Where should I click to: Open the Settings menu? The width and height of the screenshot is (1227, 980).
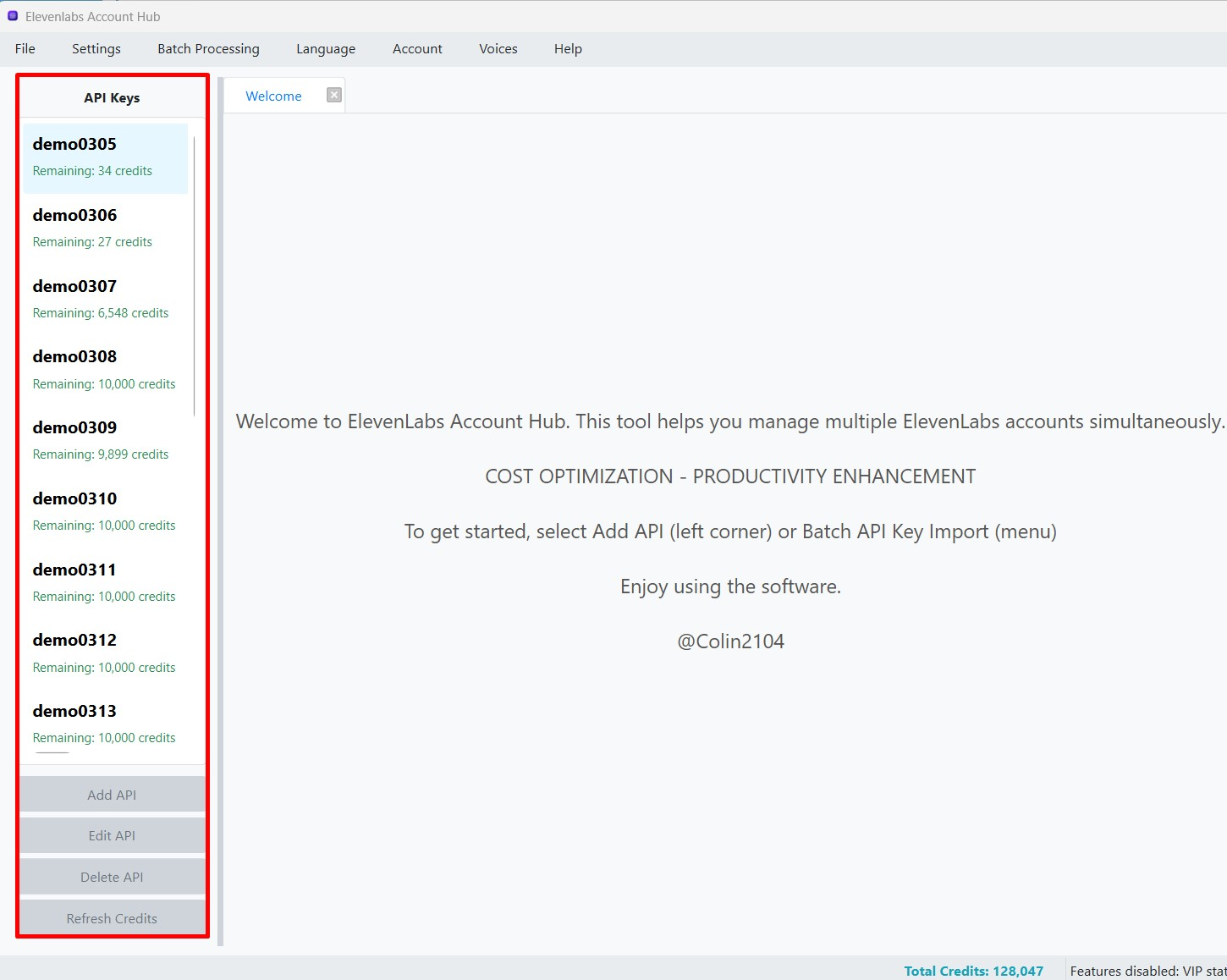pos(96,49)
